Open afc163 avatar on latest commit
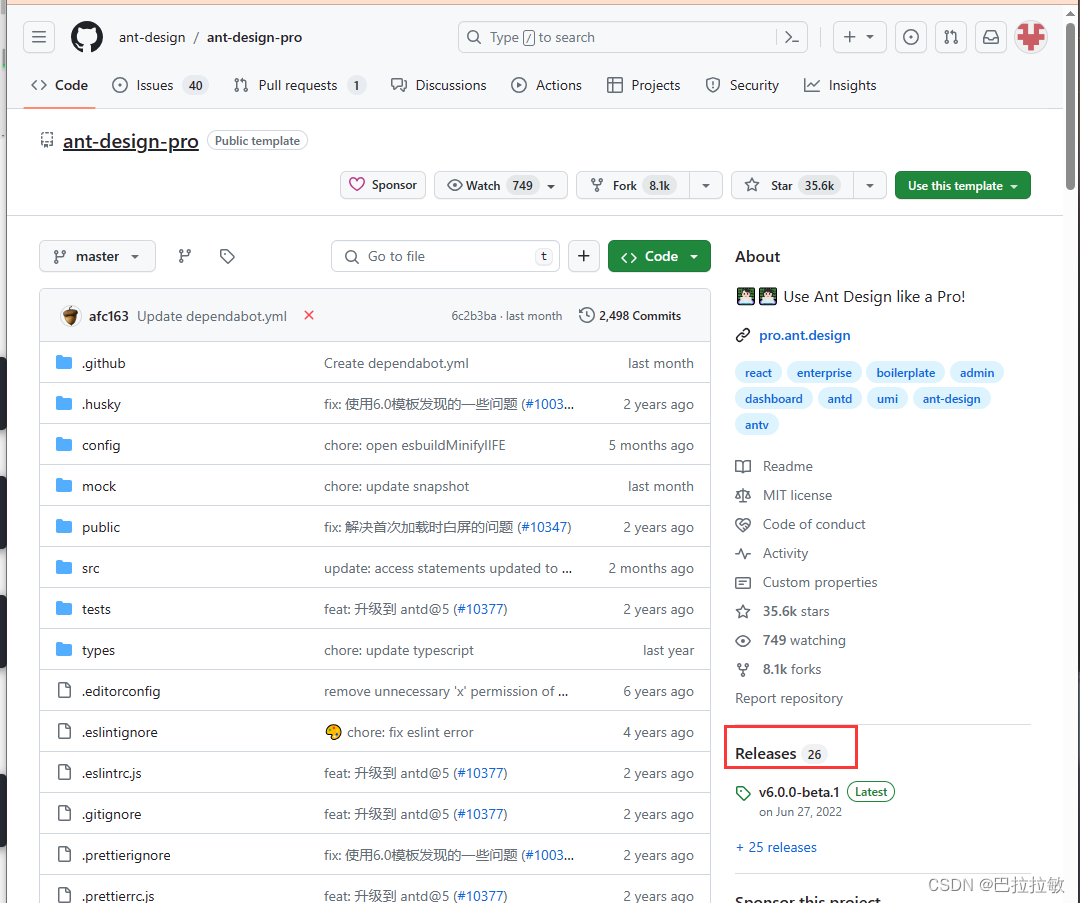The image size is (1080, 903). click(x=70, y=315)
